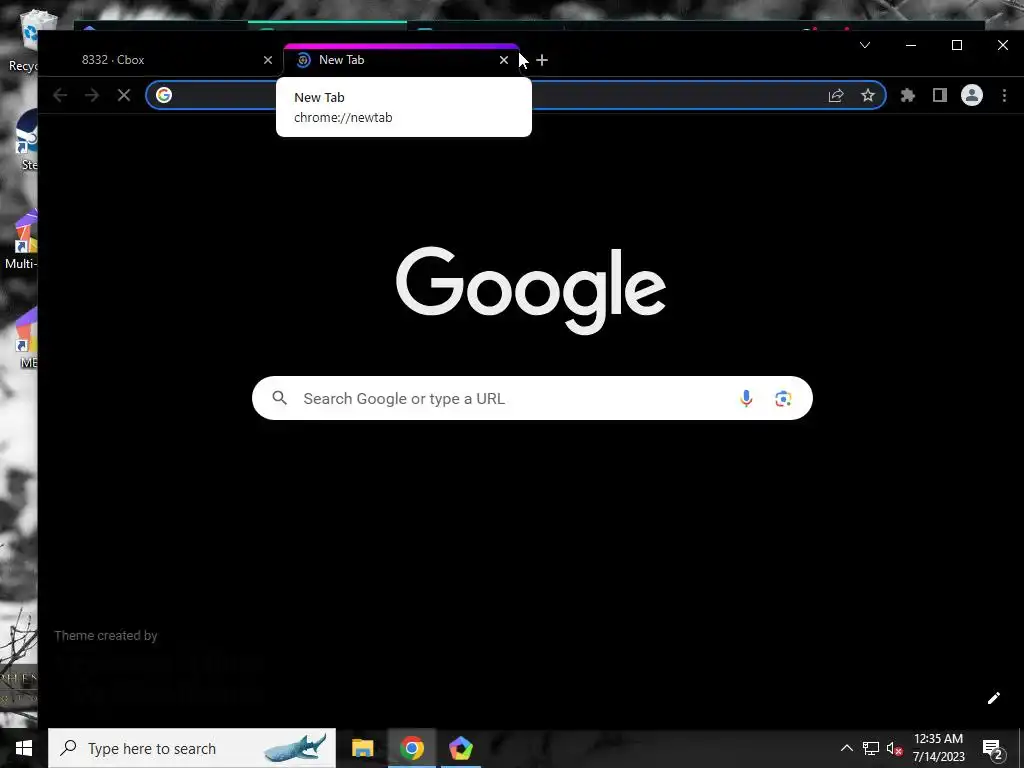Stop loading this page
Screen dimensions: 1024x768
124,95
